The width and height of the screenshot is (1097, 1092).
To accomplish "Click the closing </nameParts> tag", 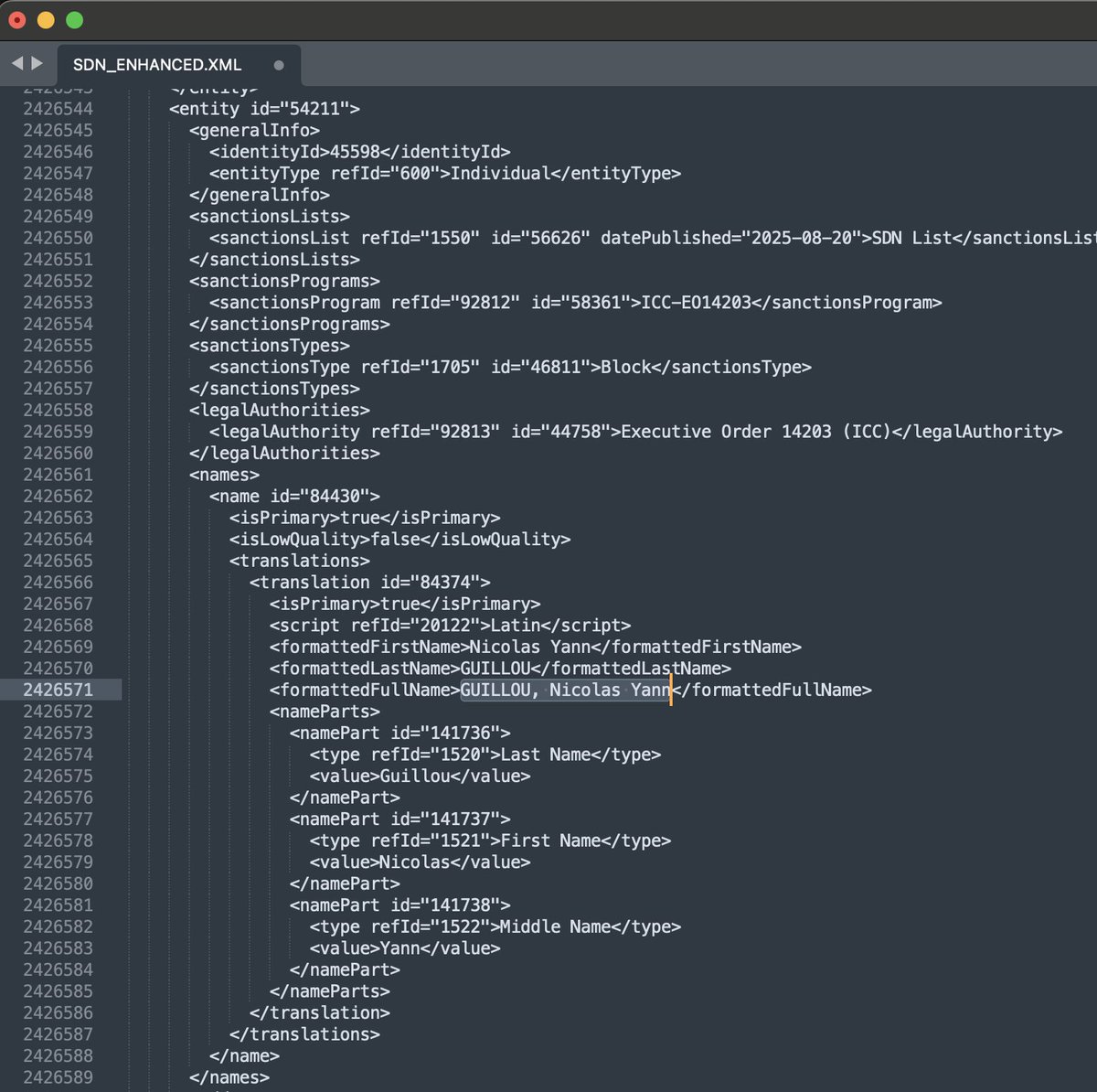I will [330, 991].
